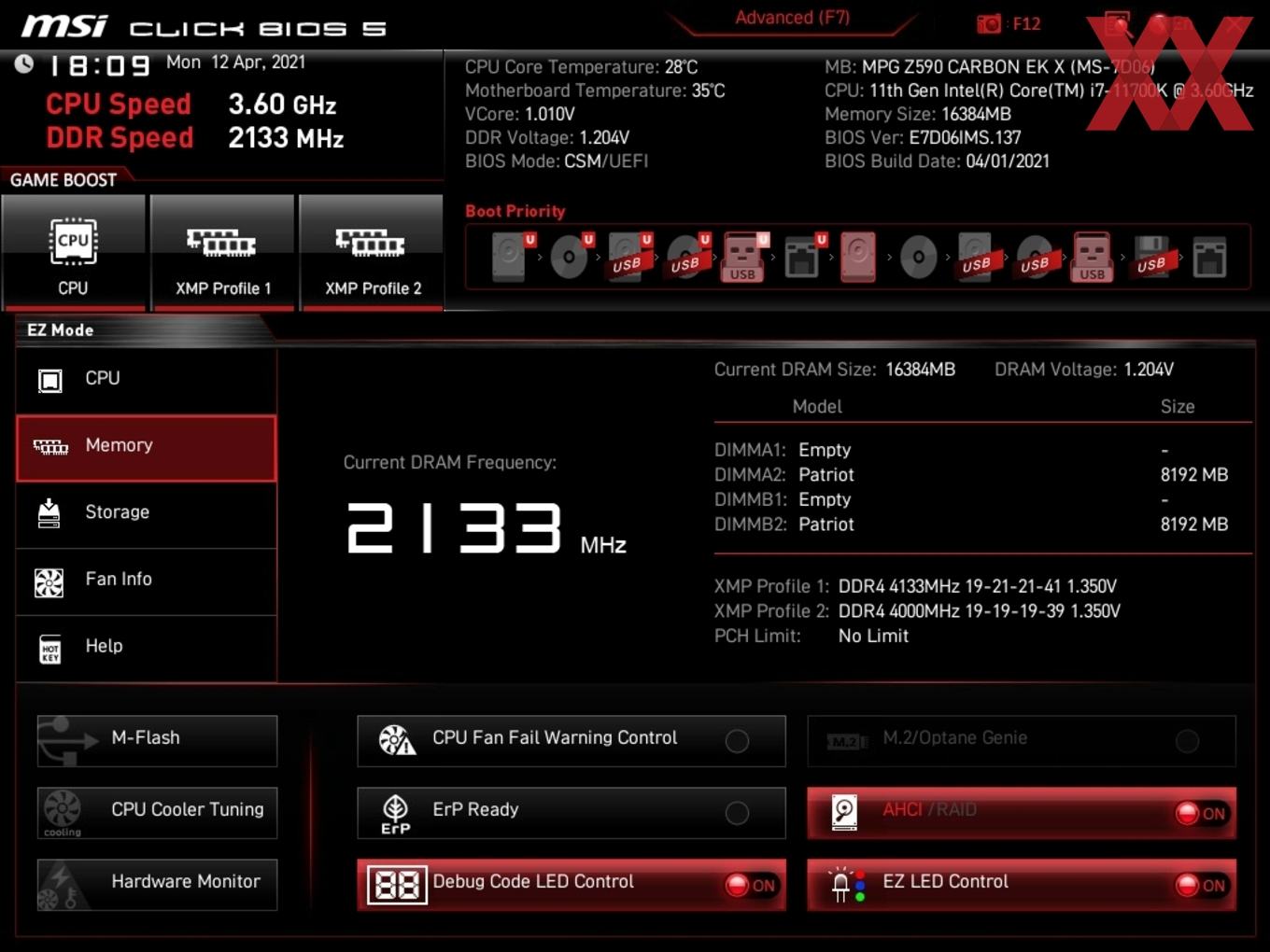The width and height of the screenshot is (1270, 952).
Task: Click the clock icon beside the time
Action: [24, 63]
